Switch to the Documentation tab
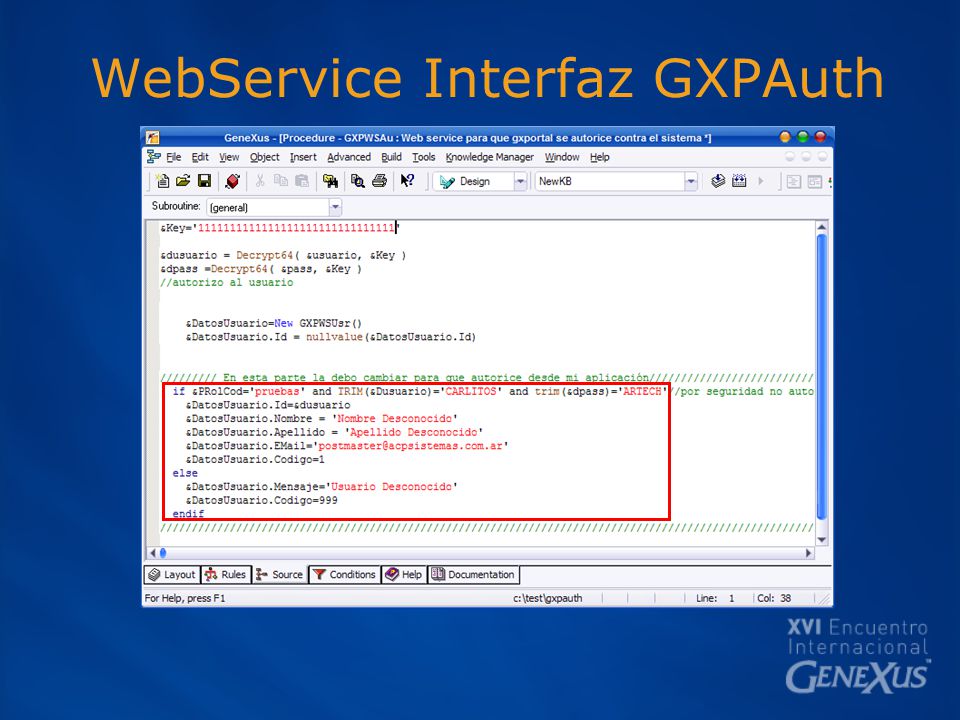This screenshot has height=720, width=960. pyautogui.click(x=473, y=574)
